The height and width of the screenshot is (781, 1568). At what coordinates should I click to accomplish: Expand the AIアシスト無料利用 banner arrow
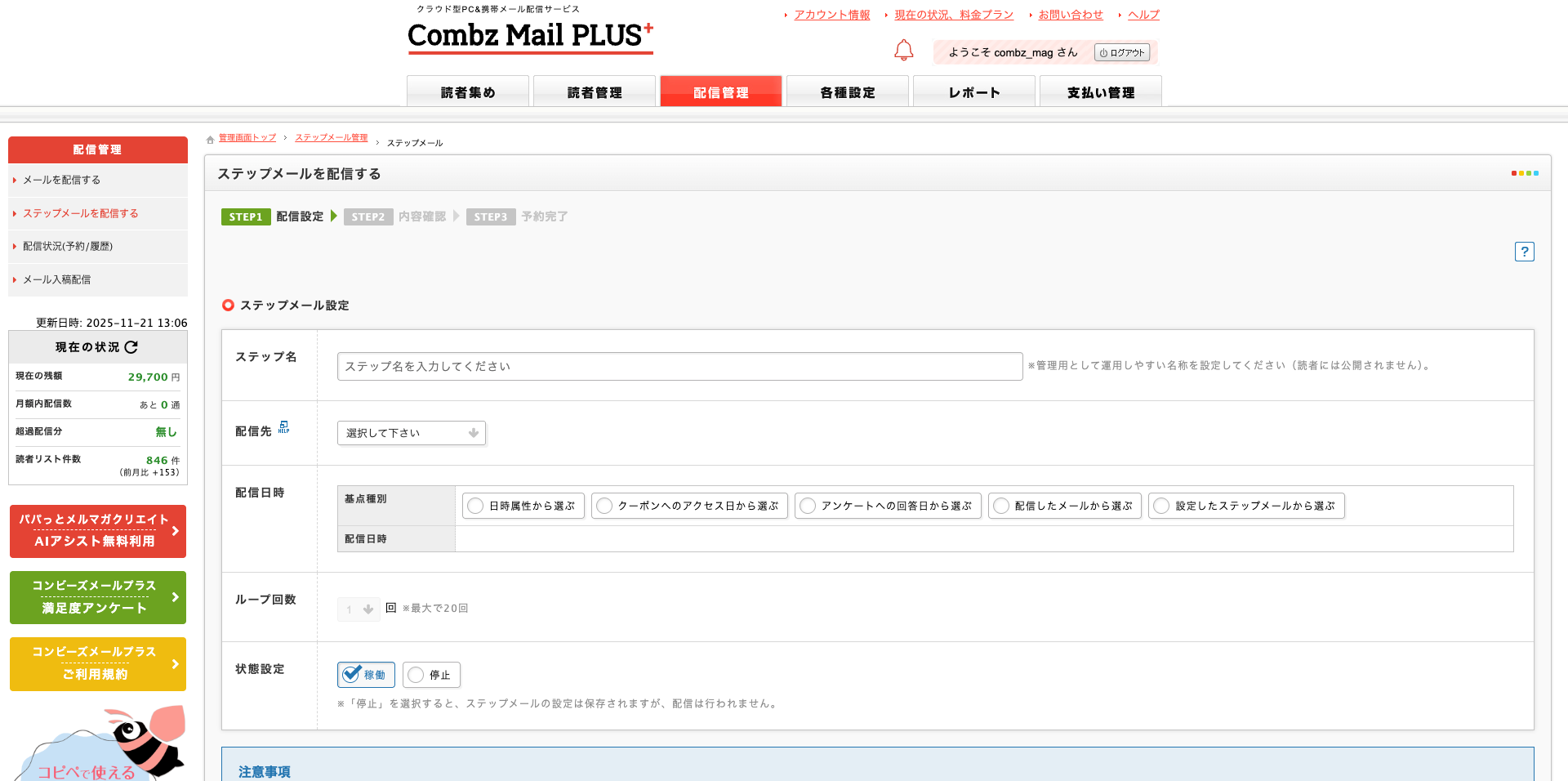[175, 531]
